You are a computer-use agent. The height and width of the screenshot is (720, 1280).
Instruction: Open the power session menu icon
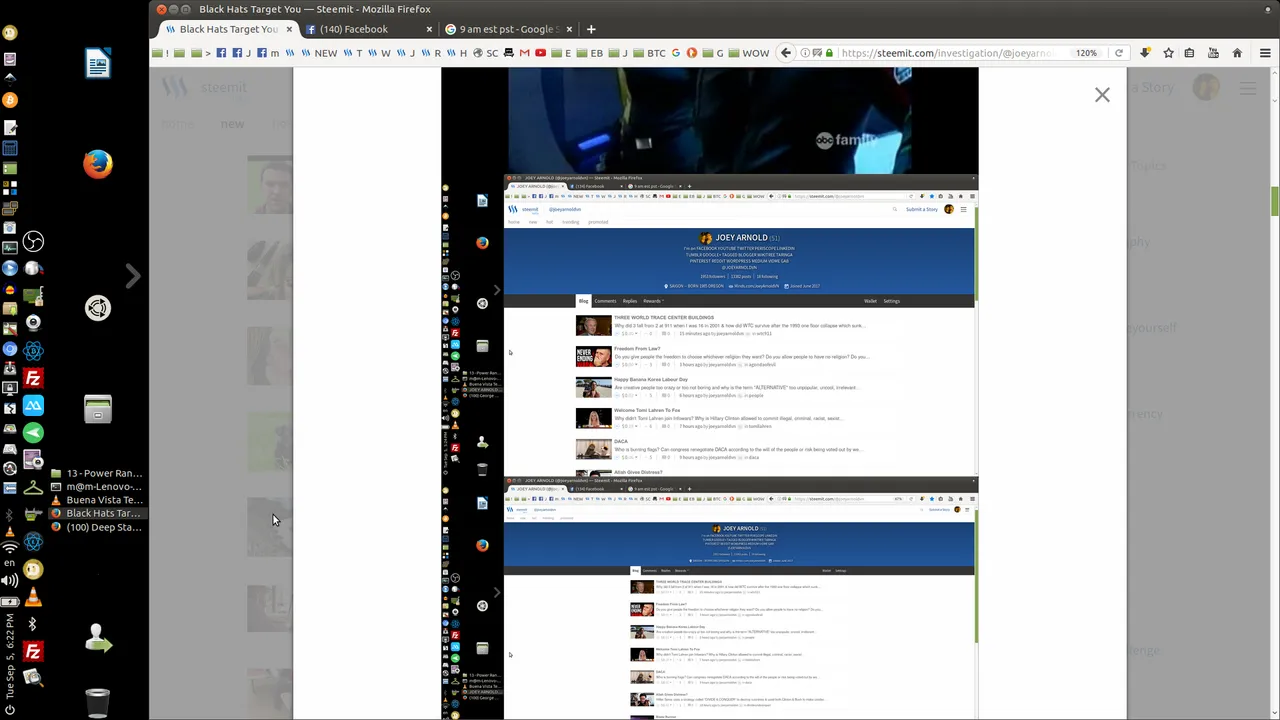coord(10,711)
